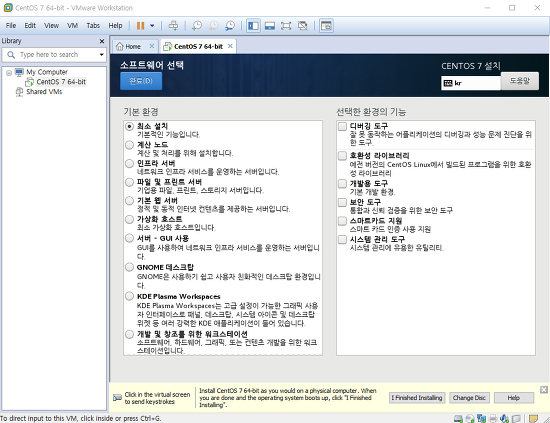Click the 도움말 help button
The height and width of the screenshot is (423, 550).
520,81
